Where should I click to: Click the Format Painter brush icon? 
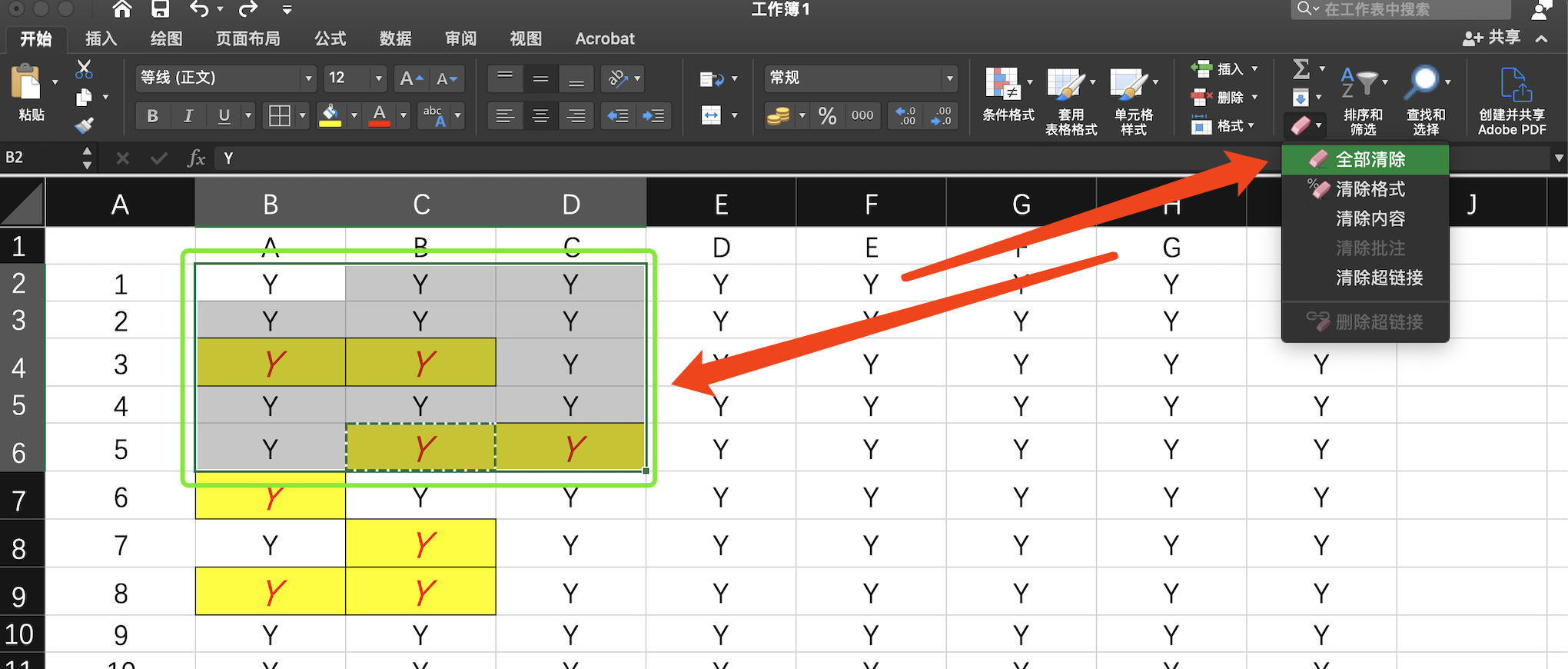(x=85, y=125)
